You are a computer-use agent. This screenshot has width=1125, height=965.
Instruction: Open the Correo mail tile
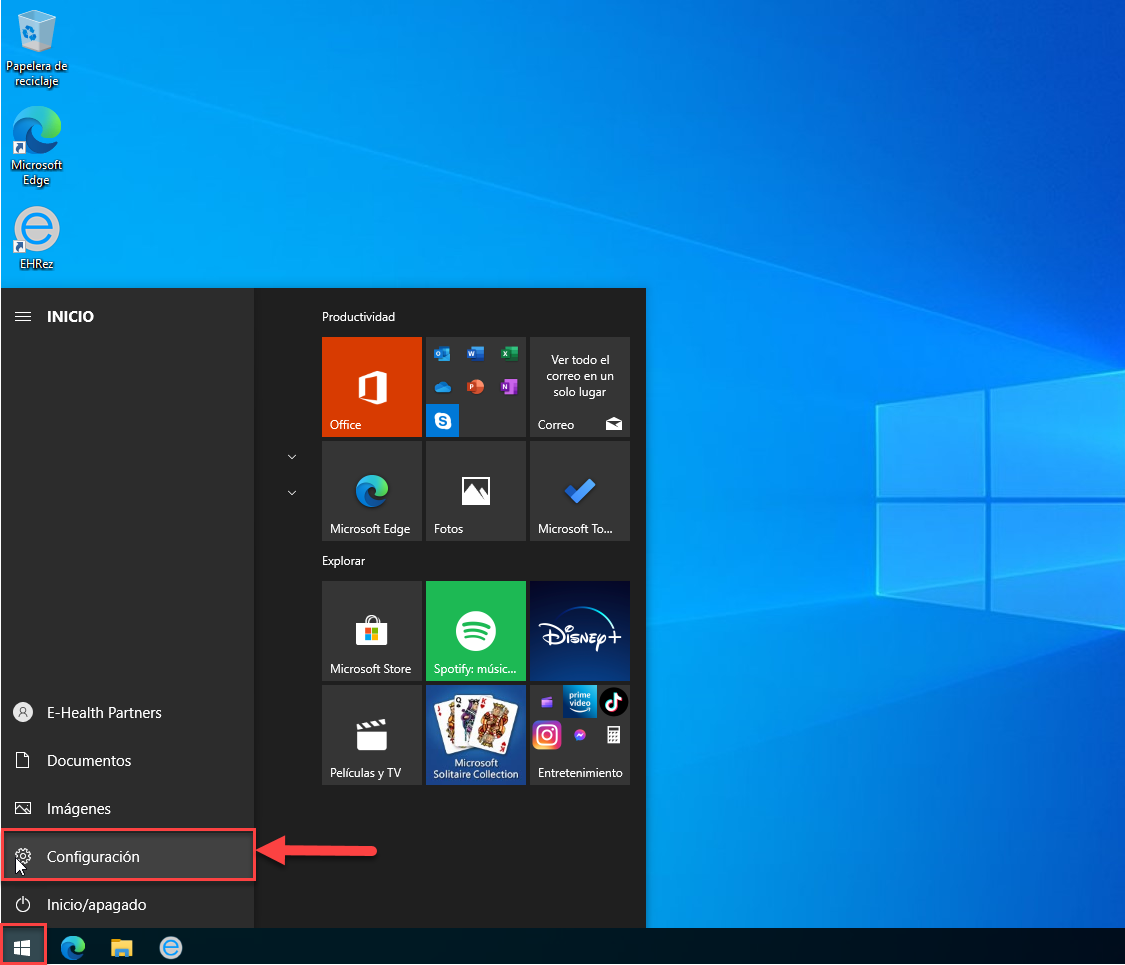[x=580, y=387]
